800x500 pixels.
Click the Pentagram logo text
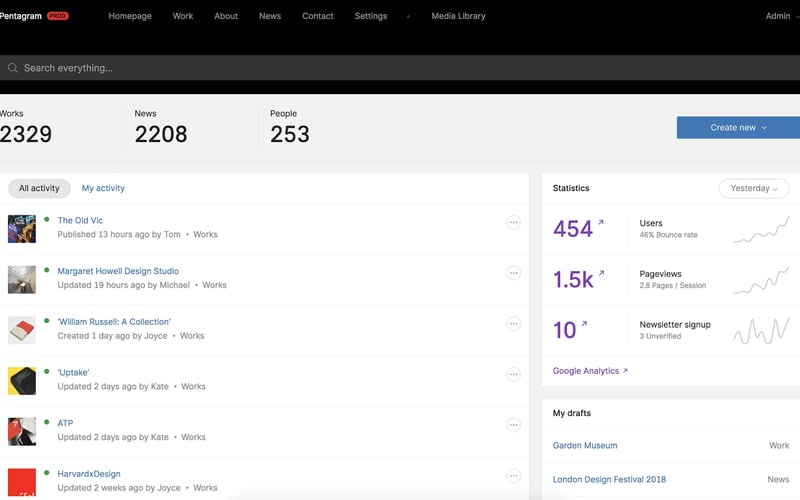[21, 16]
